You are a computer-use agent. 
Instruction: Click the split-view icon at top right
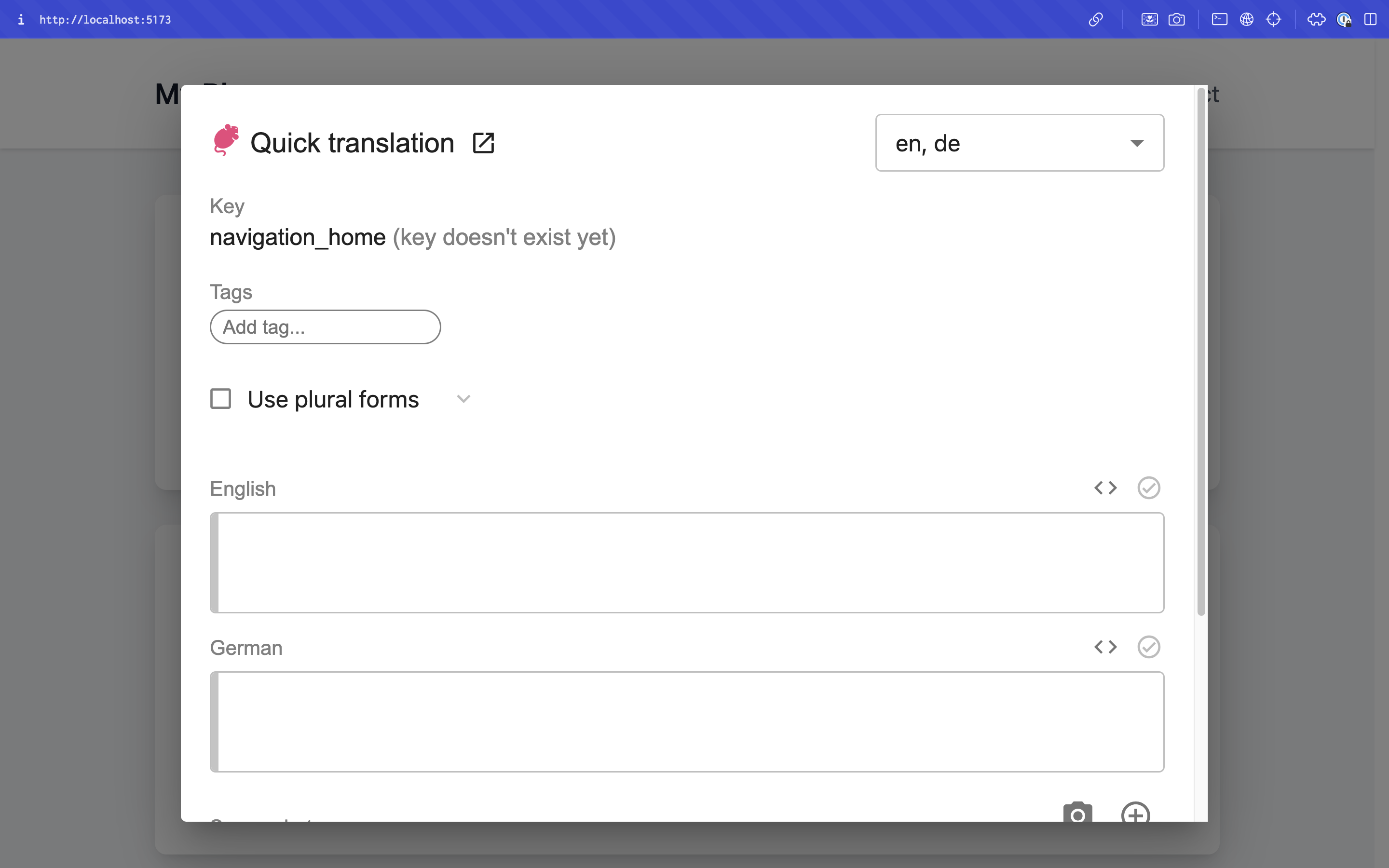click(1371, 19)
